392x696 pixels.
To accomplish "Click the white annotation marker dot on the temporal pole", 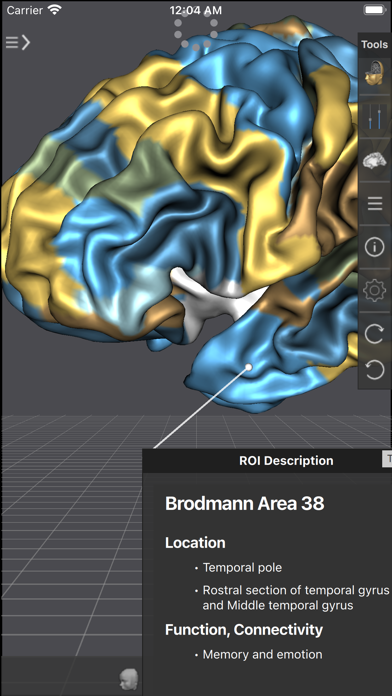I will 249,367.
